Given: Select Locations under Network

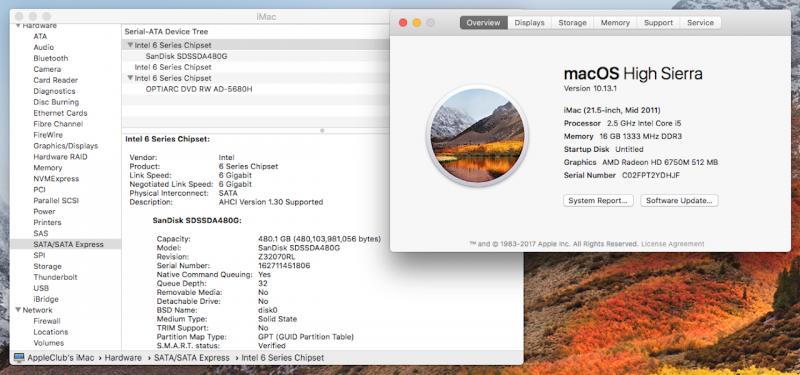Looking at the screenshot, I should pos(51,332).
